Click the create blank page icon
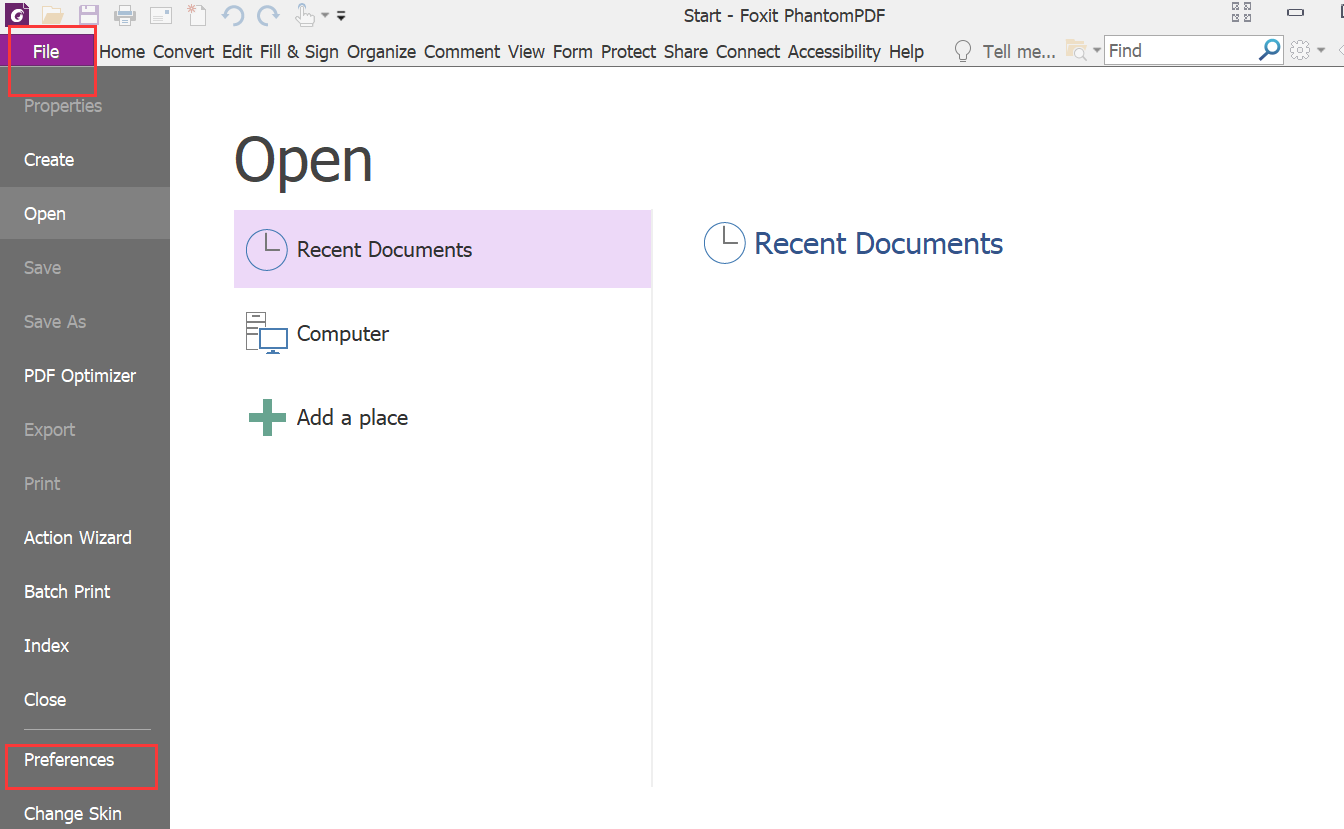 (197, 15)
